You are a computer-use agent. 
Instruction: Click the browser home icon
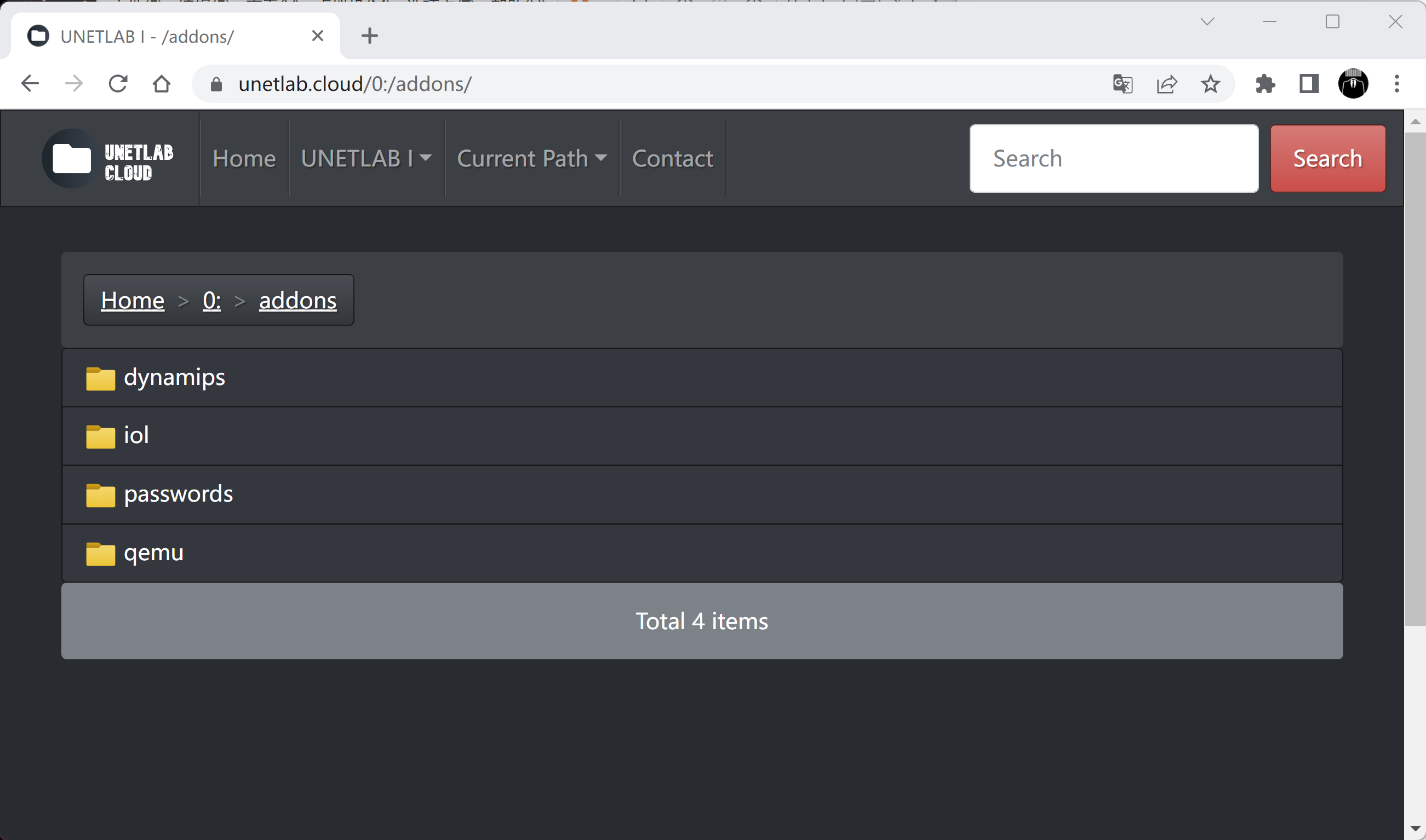point(162,84)
